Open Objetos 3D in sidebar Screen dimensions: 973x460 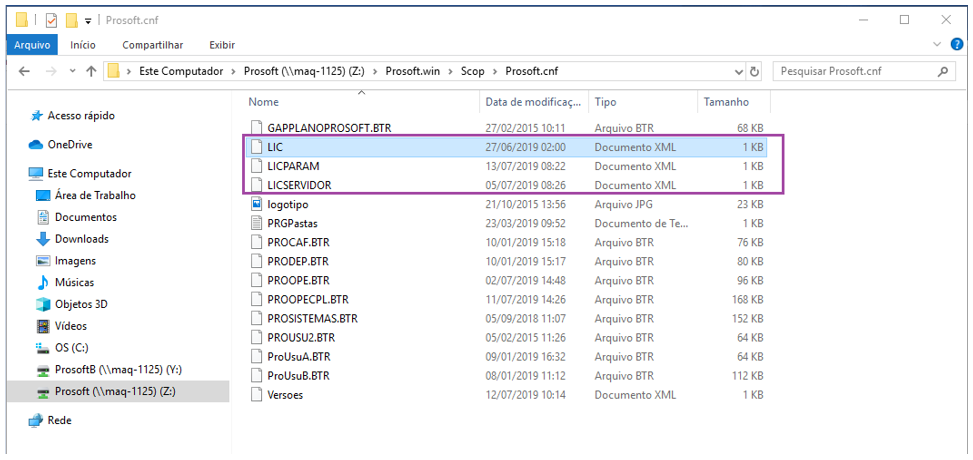tap(79, 304)
